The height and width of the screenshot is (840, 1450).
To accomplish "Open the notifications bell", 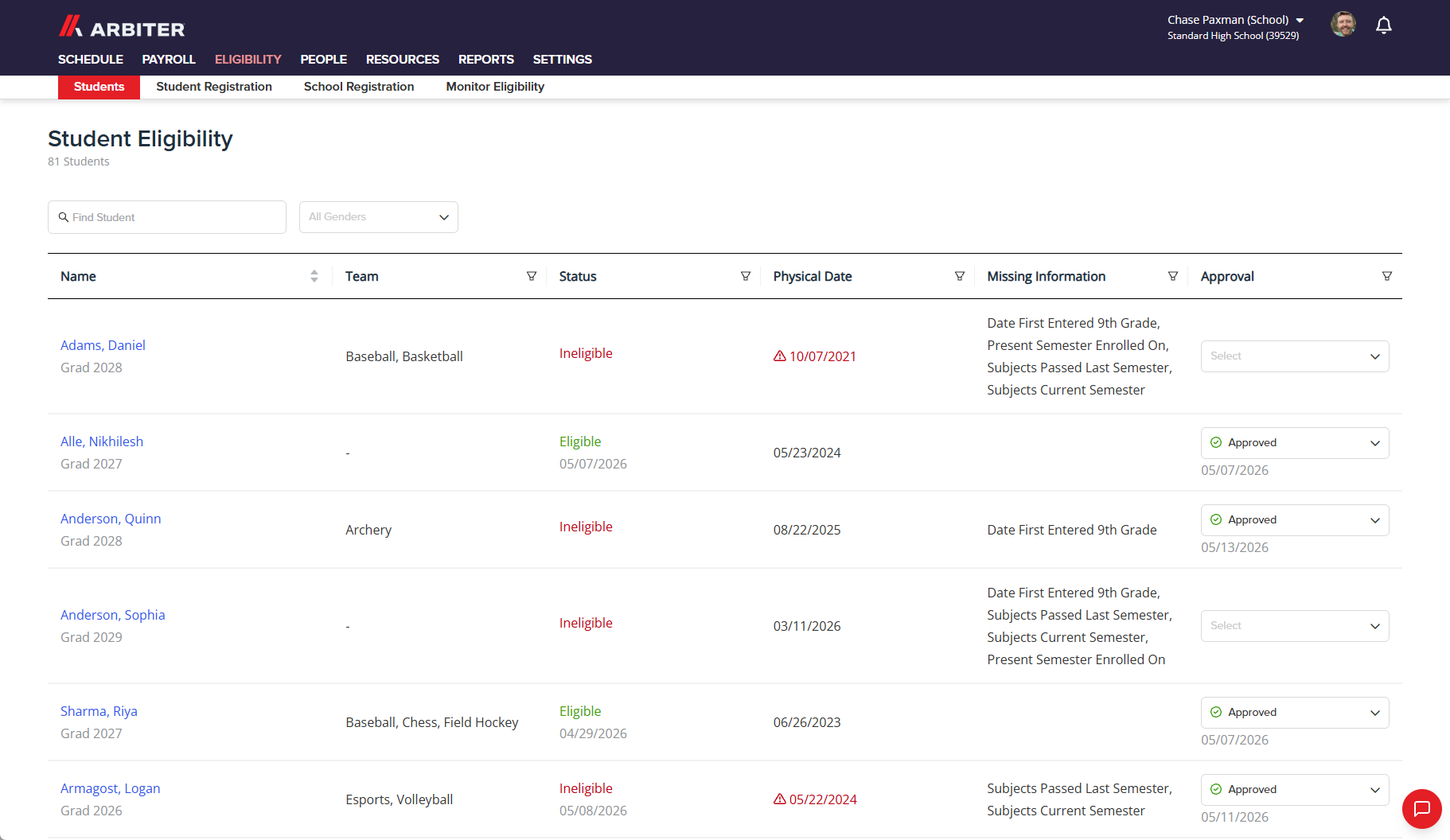I will pyautogui.click(x=1384, y=25).
